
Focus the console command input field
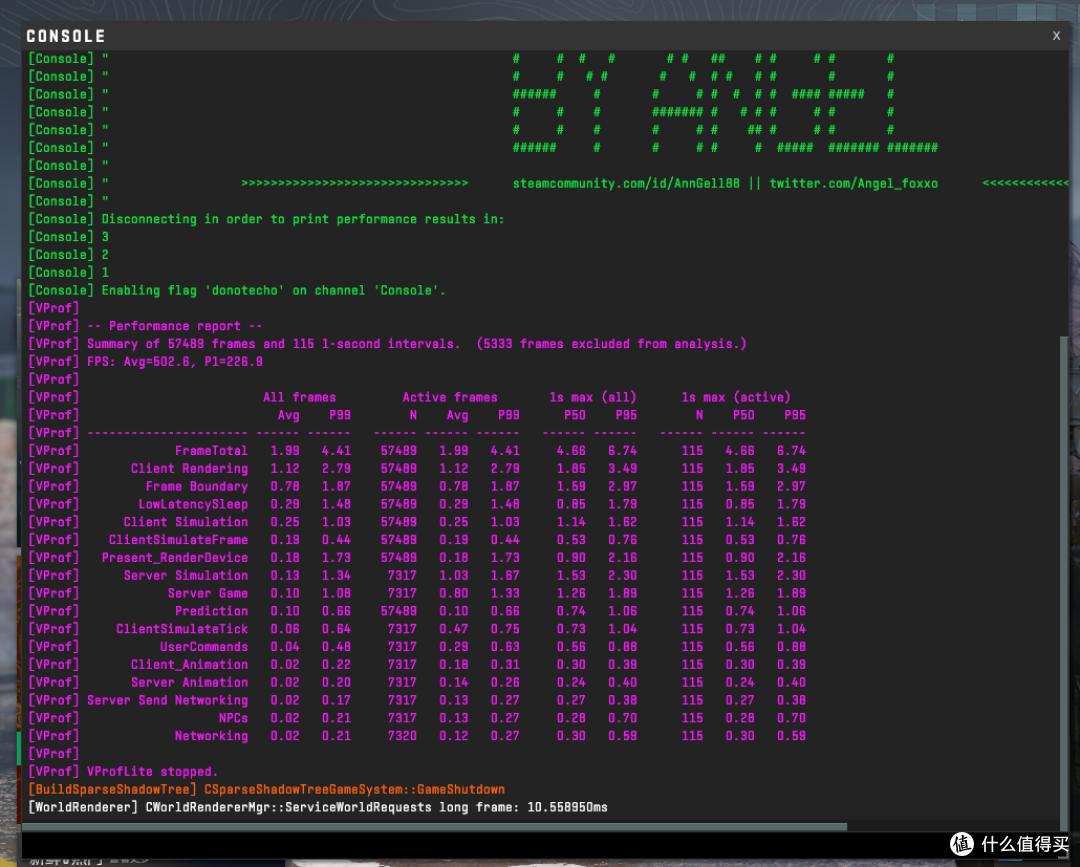coord(482,844)
